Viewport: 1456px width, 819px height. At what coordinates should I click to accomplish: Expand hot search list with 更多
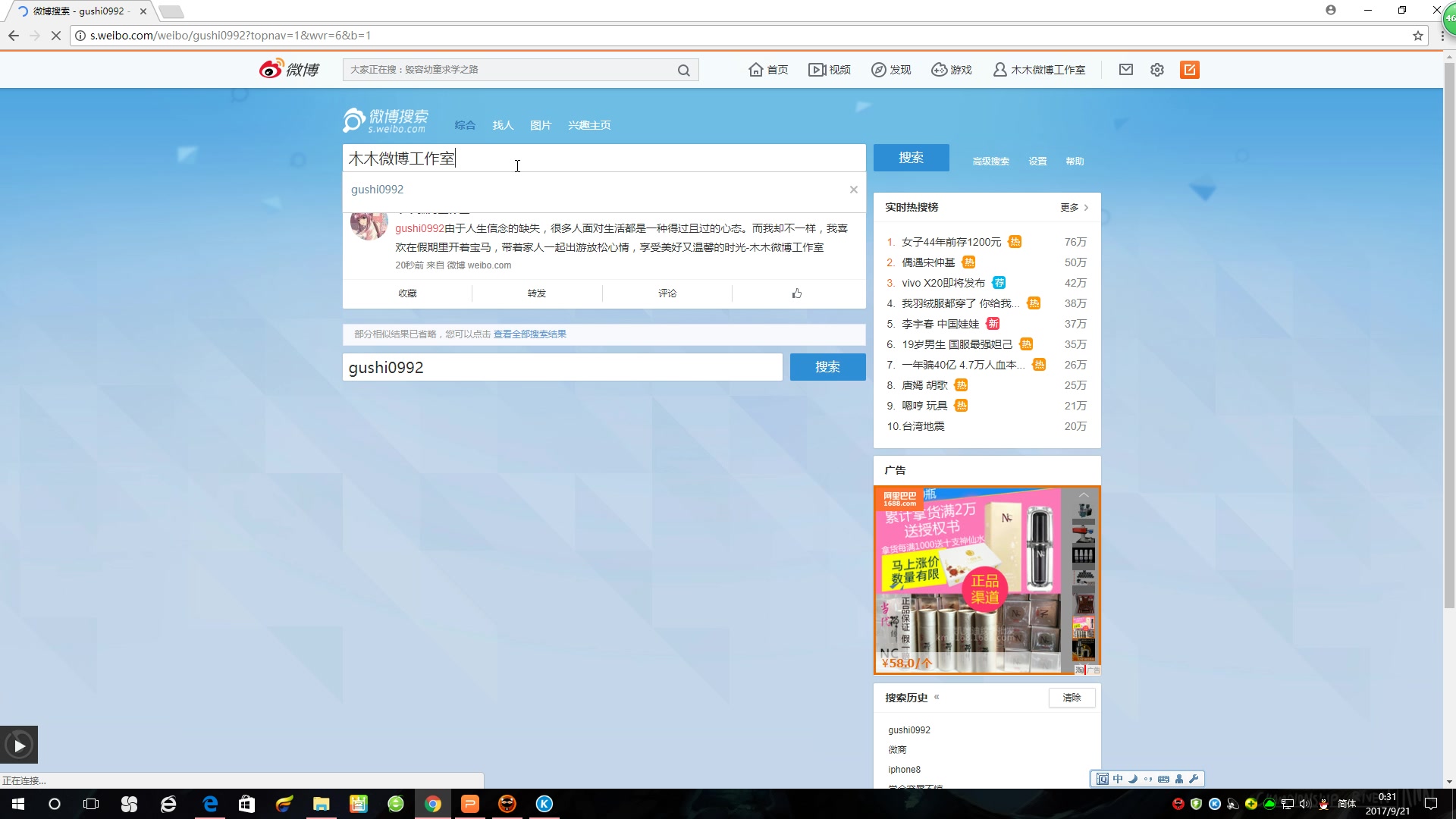pos(1074,208)
